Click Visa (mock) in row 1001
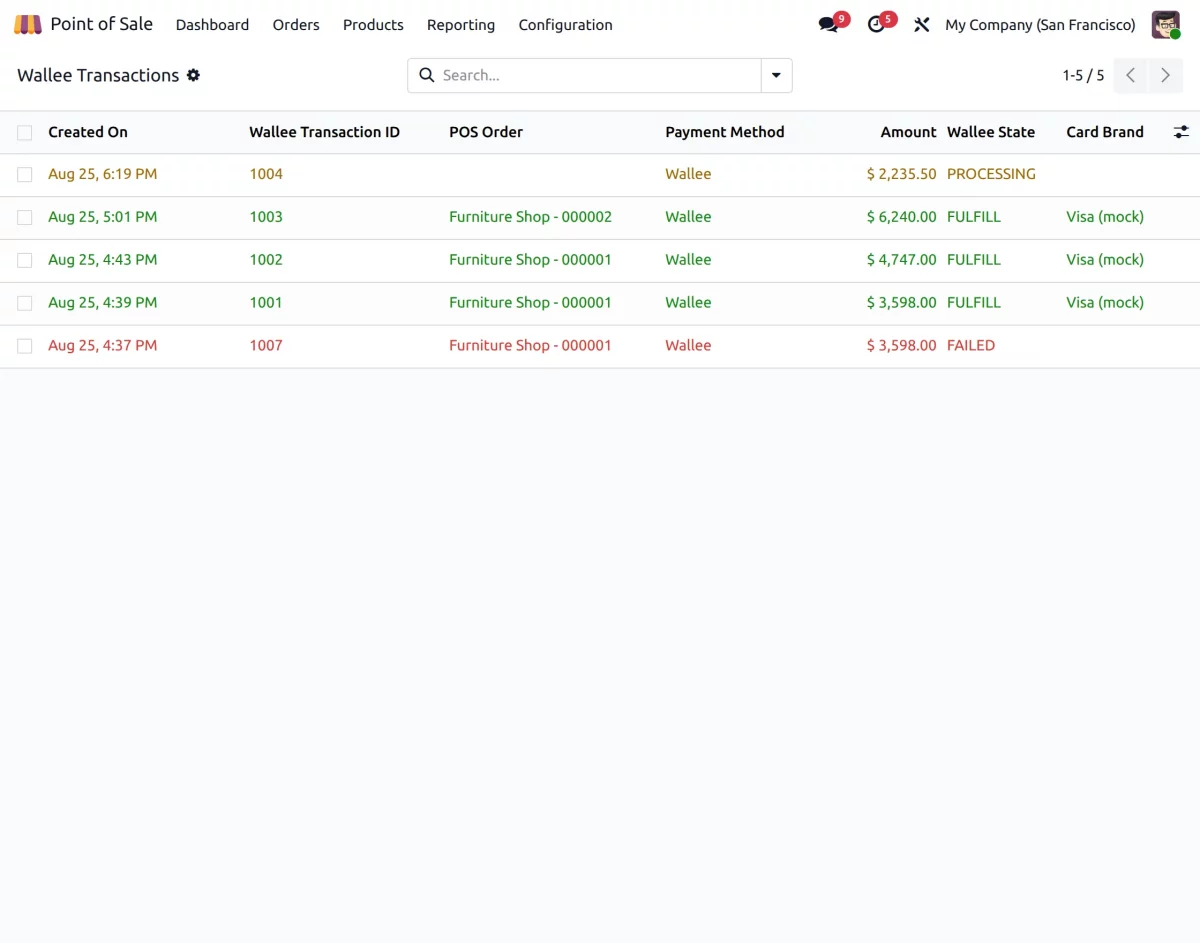Viewport: 1200px width, 943px height. click(x=1105, y=303)
